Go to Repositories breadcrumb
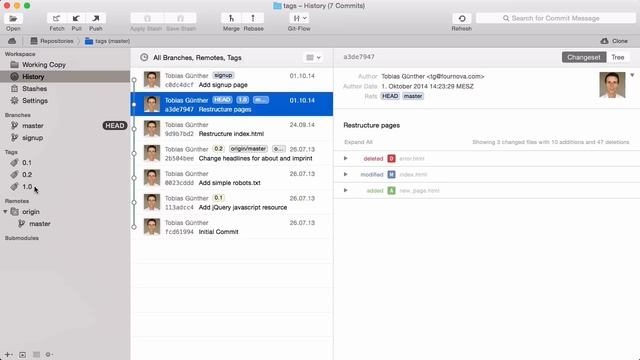Image resolution: width=640 pixels, height=360 pixels. click(x=52, y=41)
